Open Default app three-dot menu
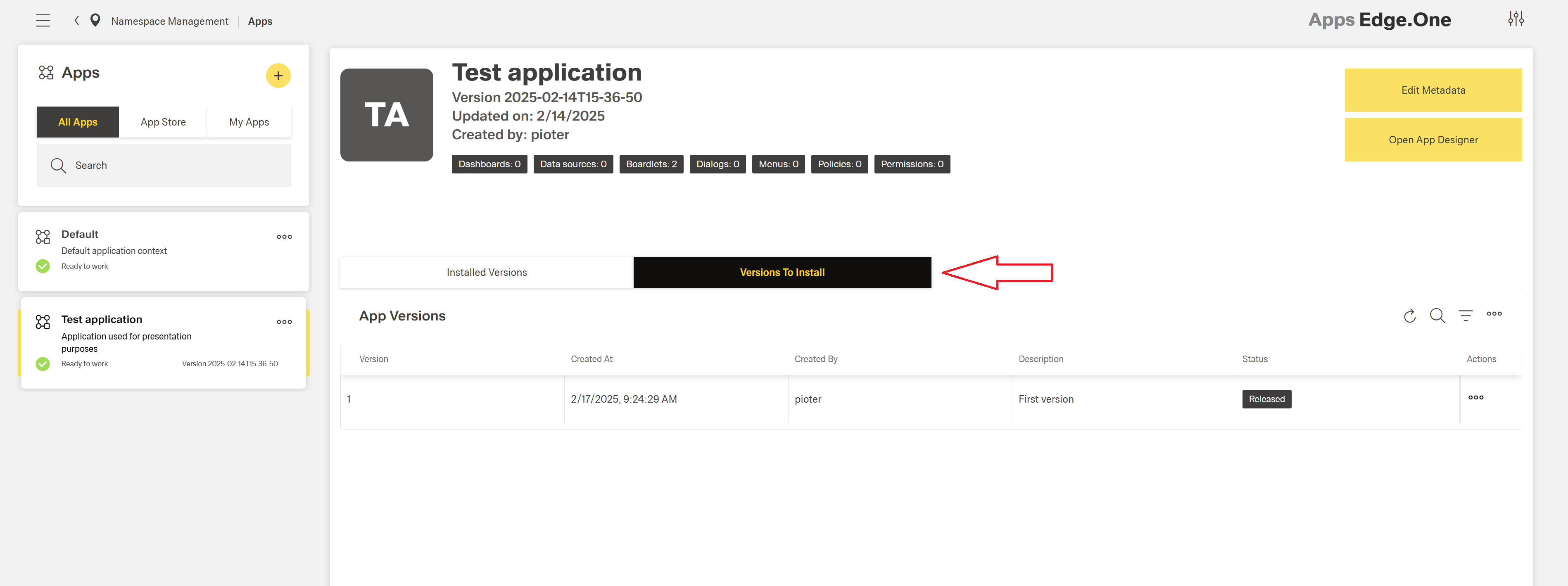This screenshot has width=1568, height=586. point(284,237)
